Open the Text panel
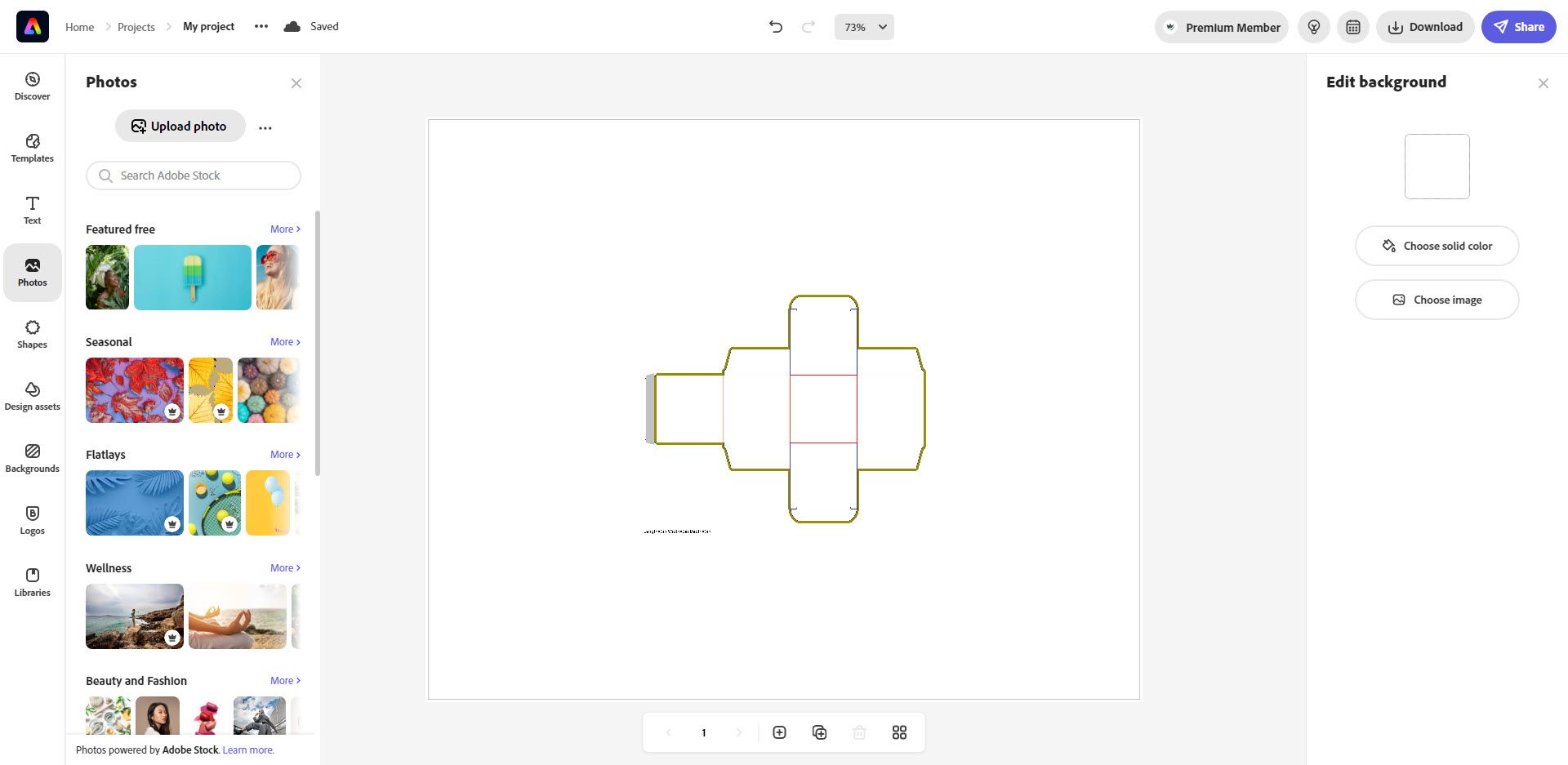Screen dimensions: 1568x765 32,210
